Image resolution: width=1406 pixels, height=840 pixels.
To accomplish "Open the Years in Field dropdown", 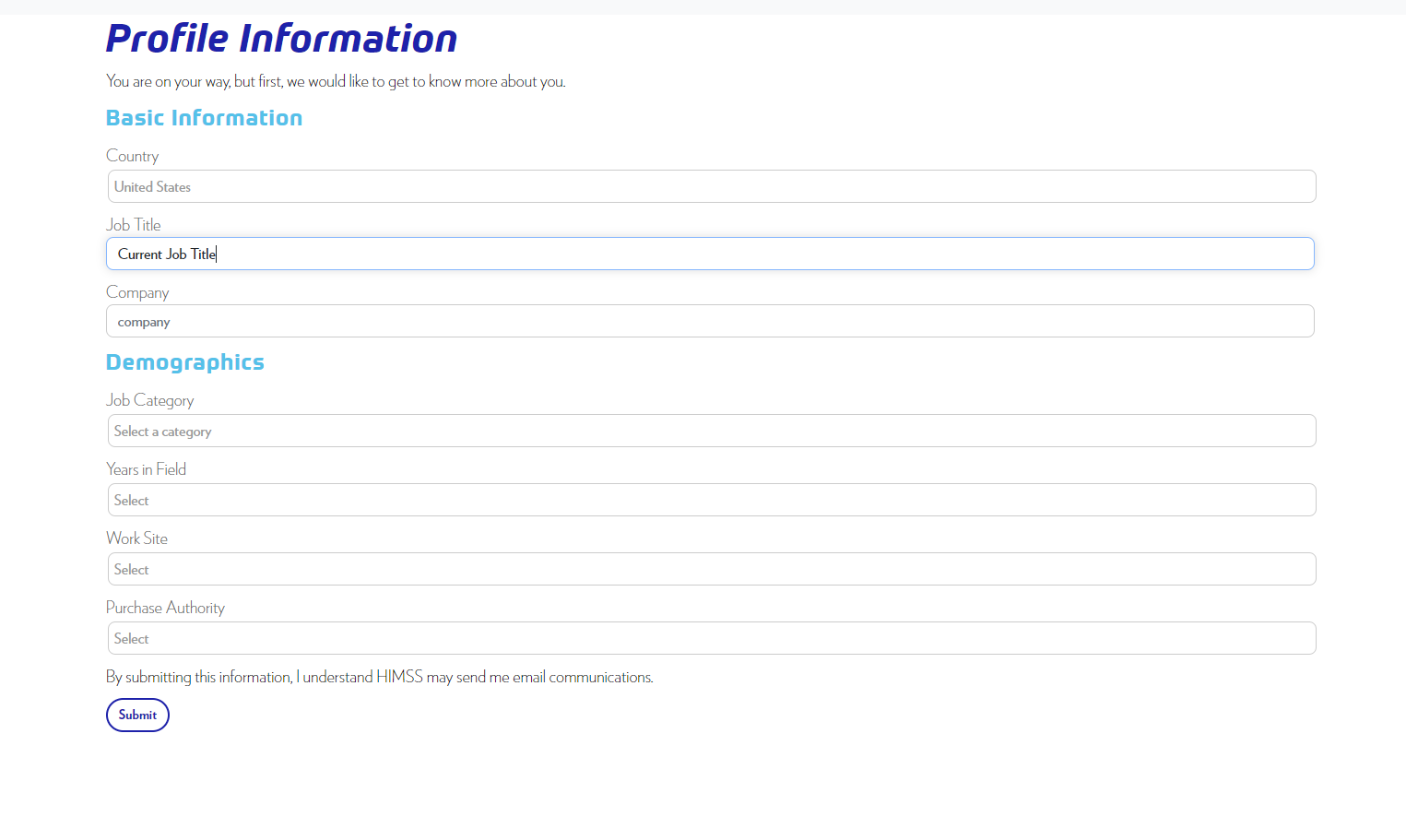I will pyautogui.click(x=711, y=500).
